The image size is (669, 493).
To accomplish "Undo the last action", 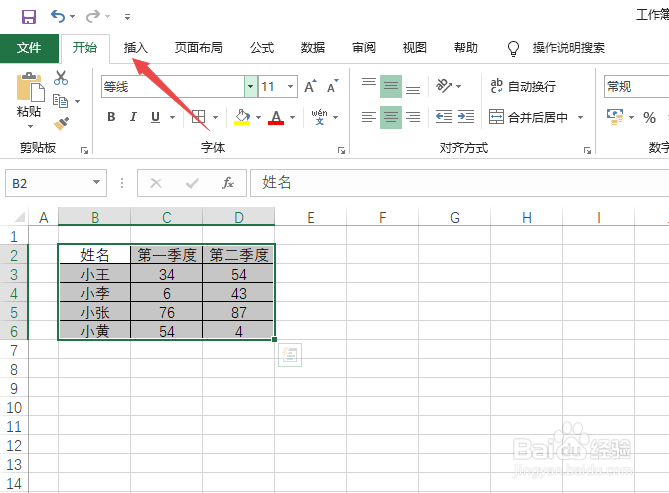I will pos(58,17).
